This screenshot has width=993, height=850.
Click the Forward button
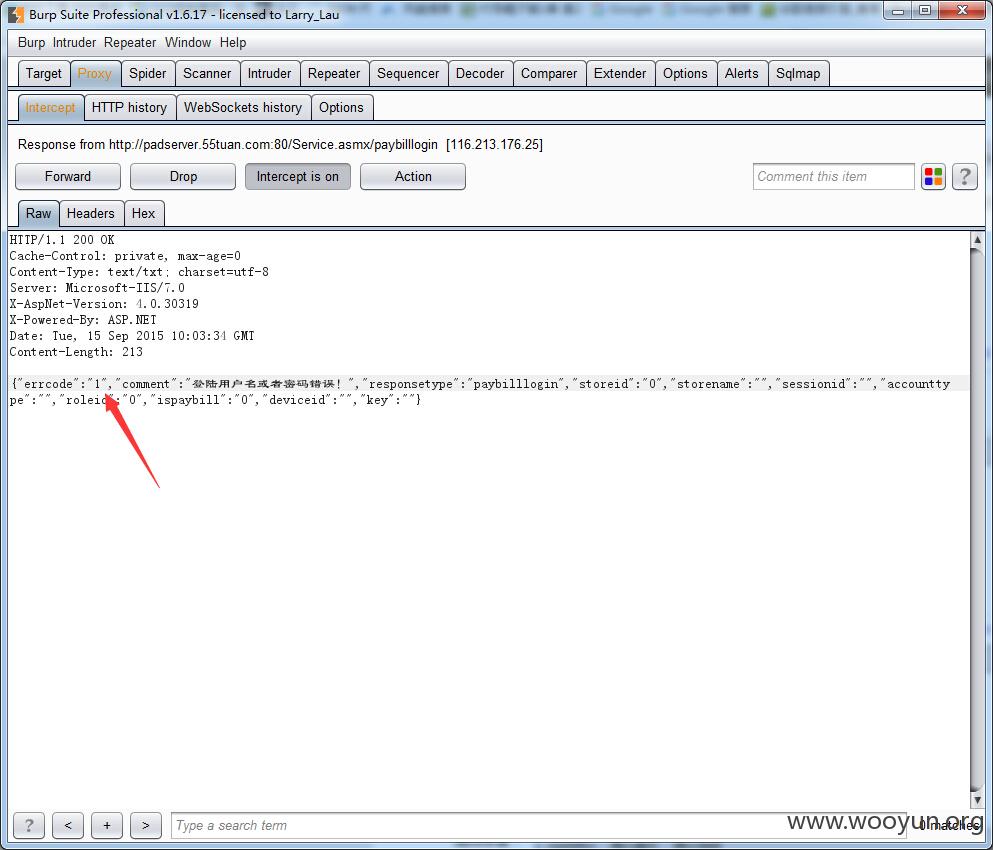(68, 177)
